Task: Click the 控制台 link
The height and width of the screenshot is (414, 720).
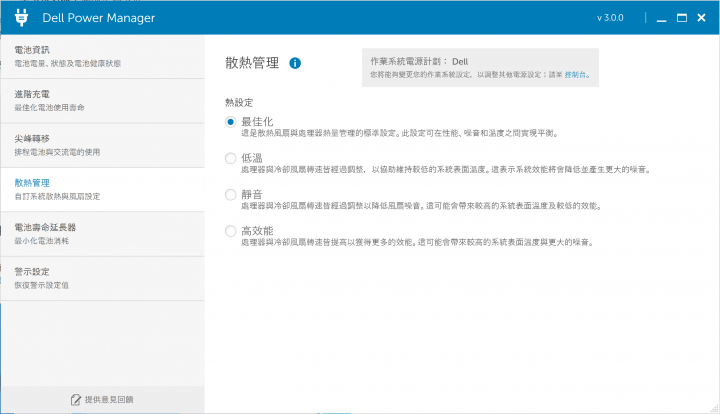Action: coord(577,74)
